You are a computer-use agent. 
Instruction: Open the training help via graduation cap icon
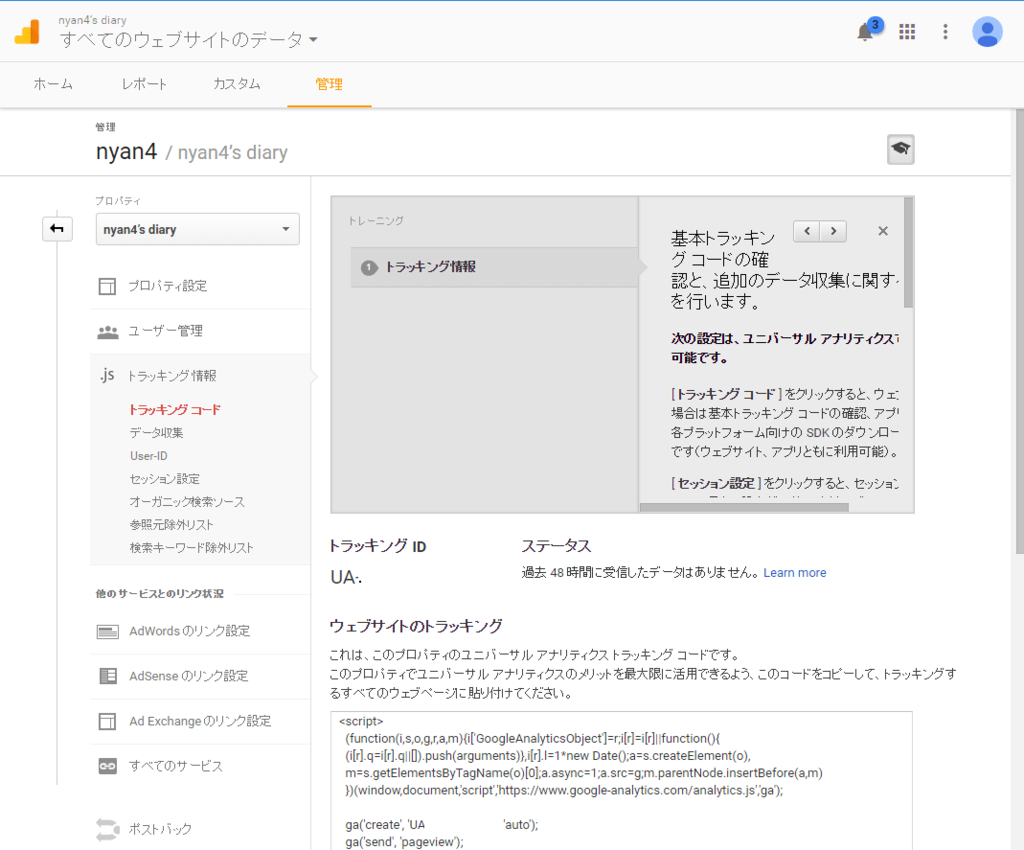tap(899, 147)
